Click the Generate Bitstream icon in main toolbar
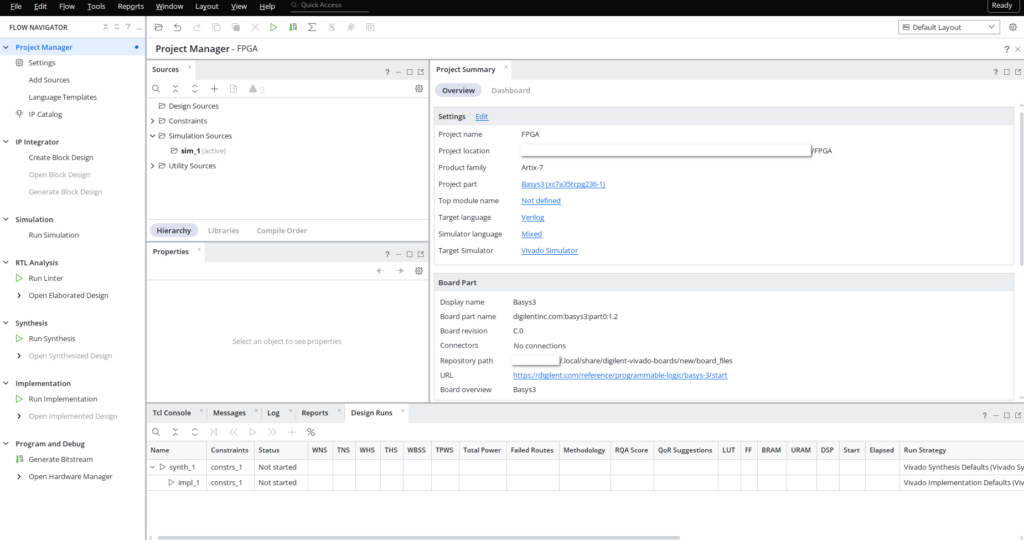Screen dimensions: 1024x540 pos(293,27)
